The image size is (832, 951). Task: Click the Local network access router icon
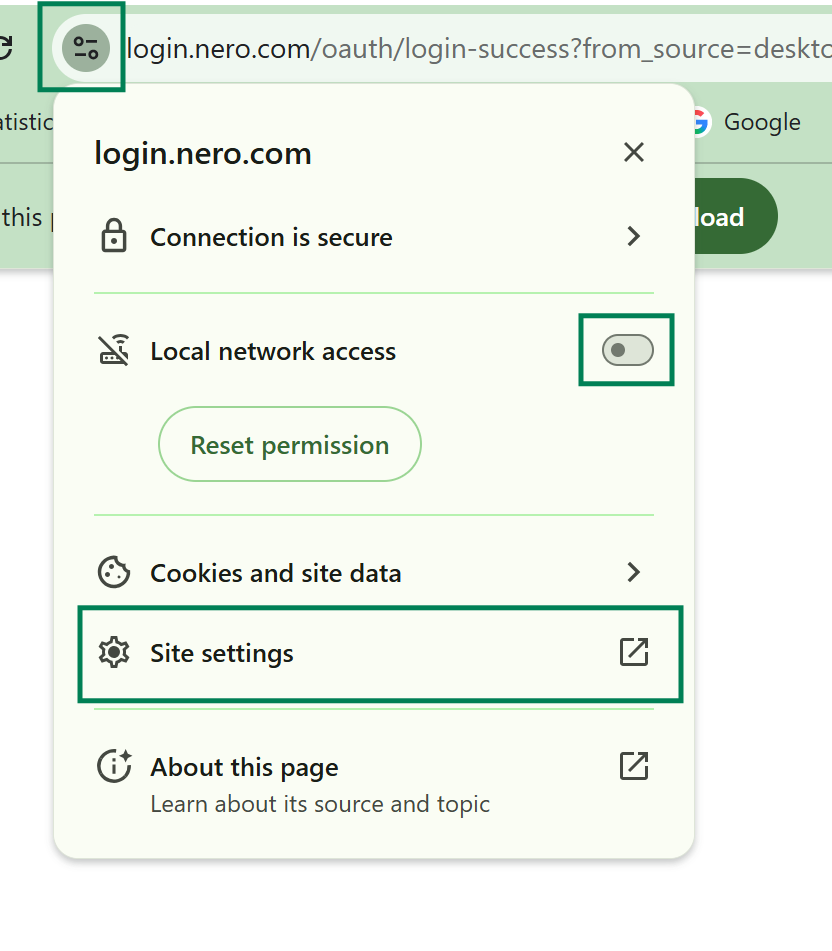(114, 351)
